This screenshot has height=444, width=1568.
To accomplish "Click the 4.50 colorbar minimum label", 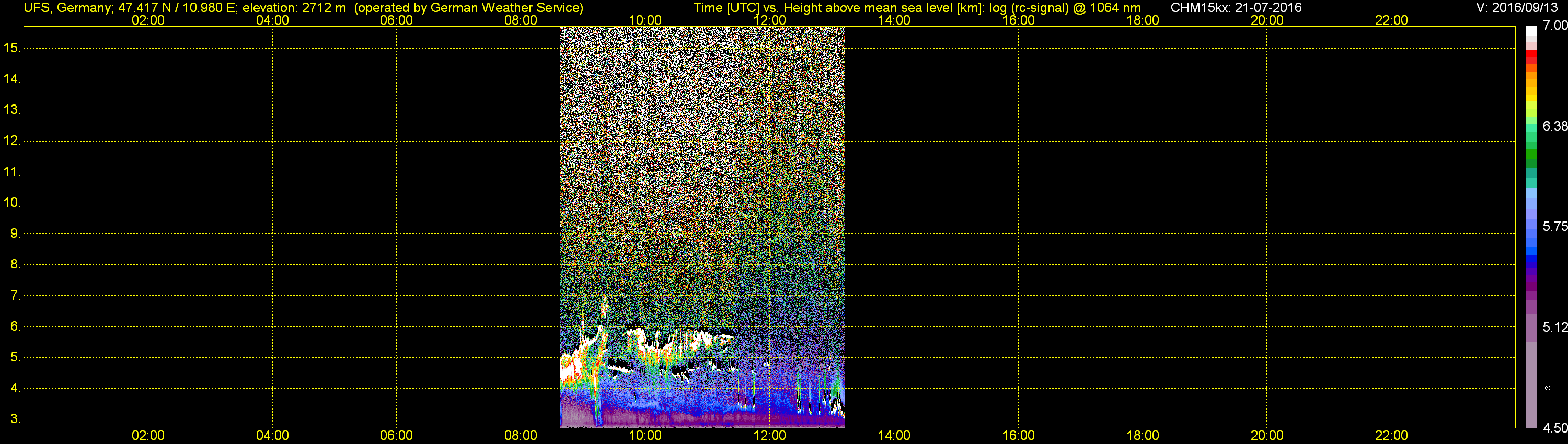I will click(x=1554, y=428).
